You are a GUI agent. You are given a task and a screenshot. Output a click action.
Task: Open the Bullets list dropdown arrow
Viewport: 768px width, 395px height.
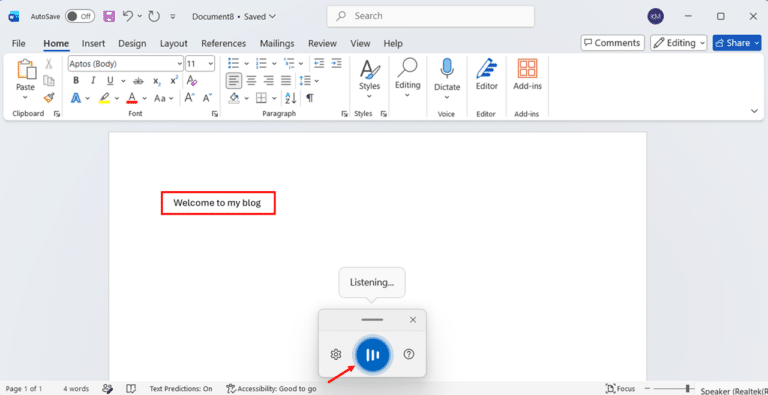[246, 64]
